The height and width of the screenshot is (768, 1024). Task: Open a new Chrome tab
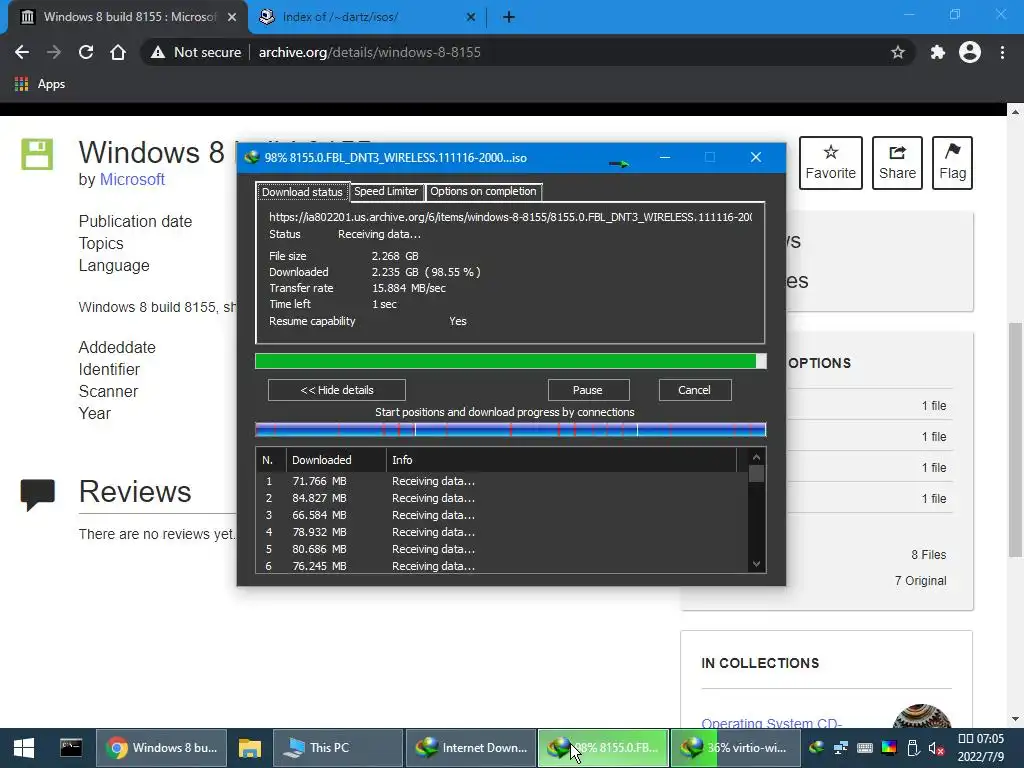coord(509,17)
